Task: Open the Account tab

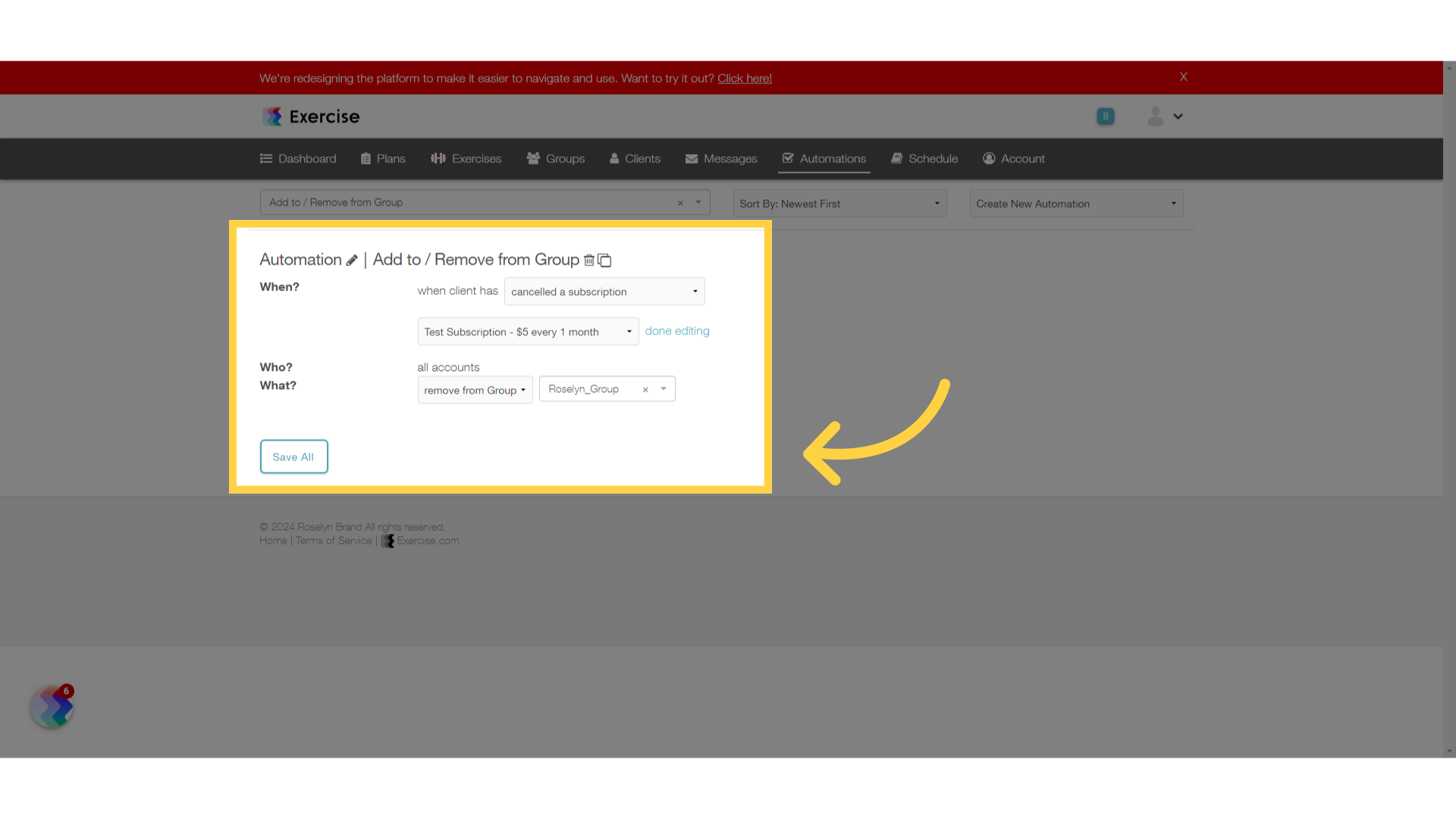Action: [1014, 158]
